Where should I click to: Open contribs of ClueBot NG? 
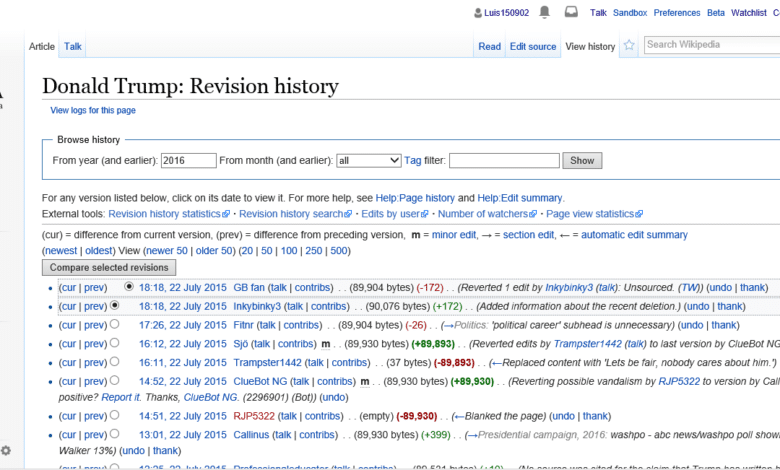point(335,381)
